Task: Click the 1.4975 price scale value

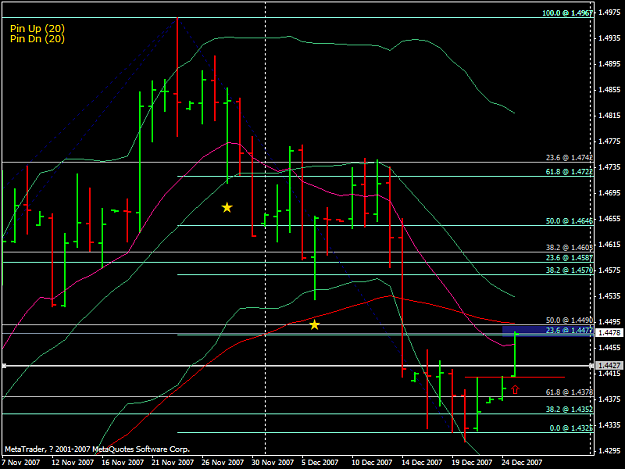Action: pyautogui.click(x=609, y=12)
